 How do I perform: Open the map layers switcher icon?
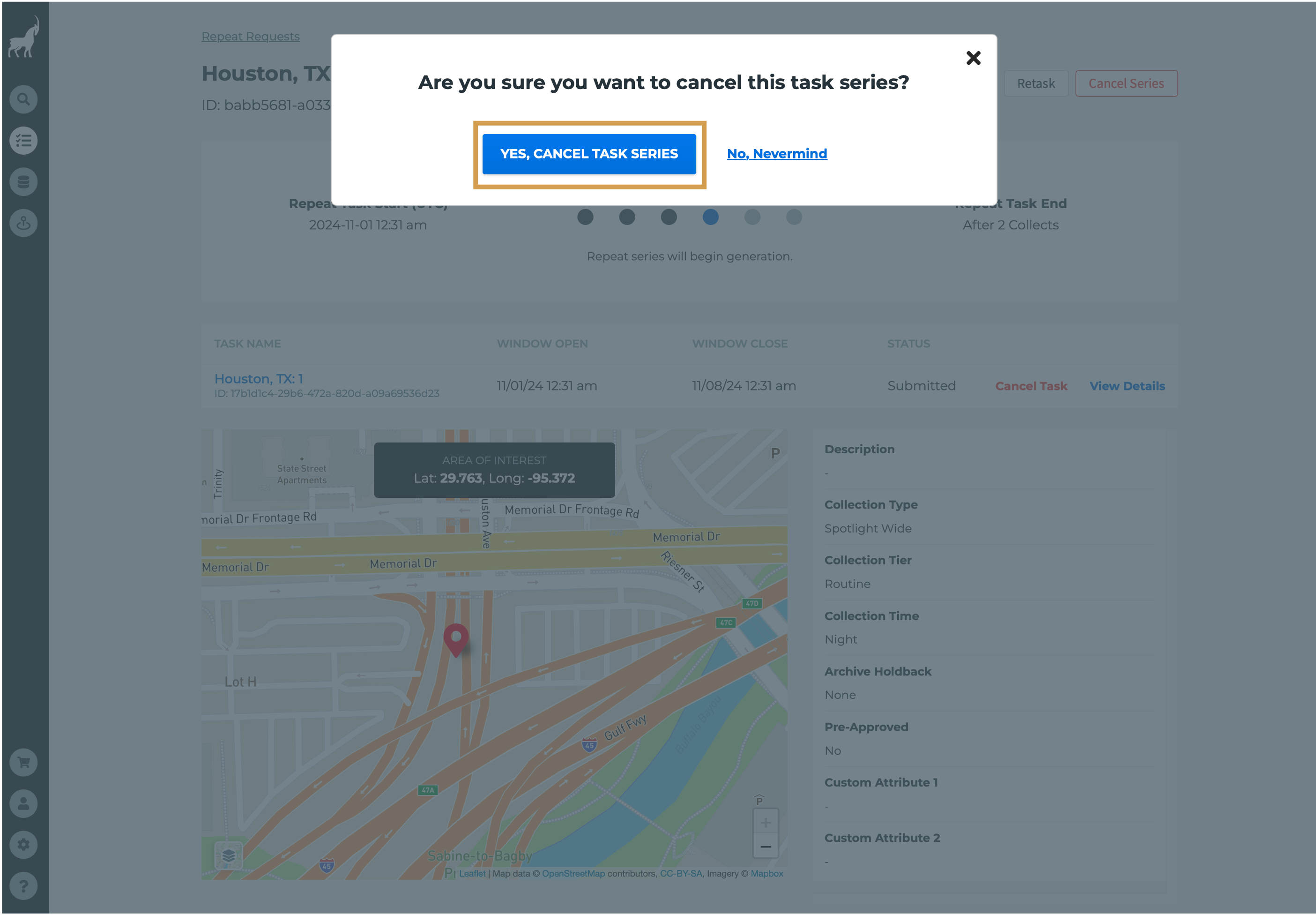coord(228,856)
